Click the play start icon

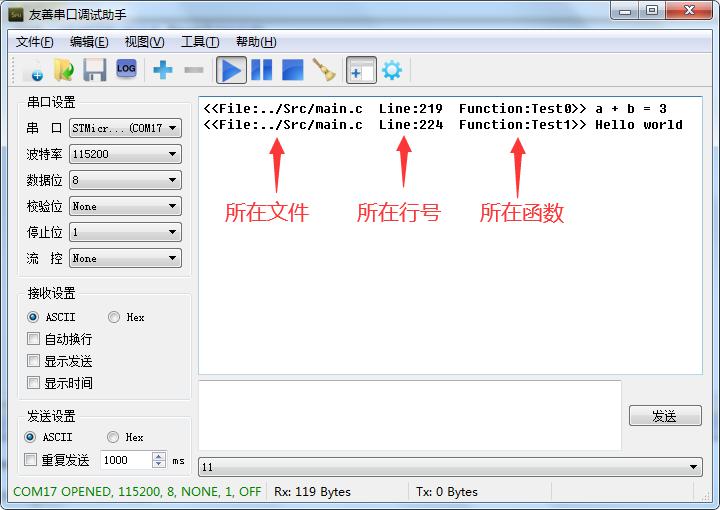point(231,70)
